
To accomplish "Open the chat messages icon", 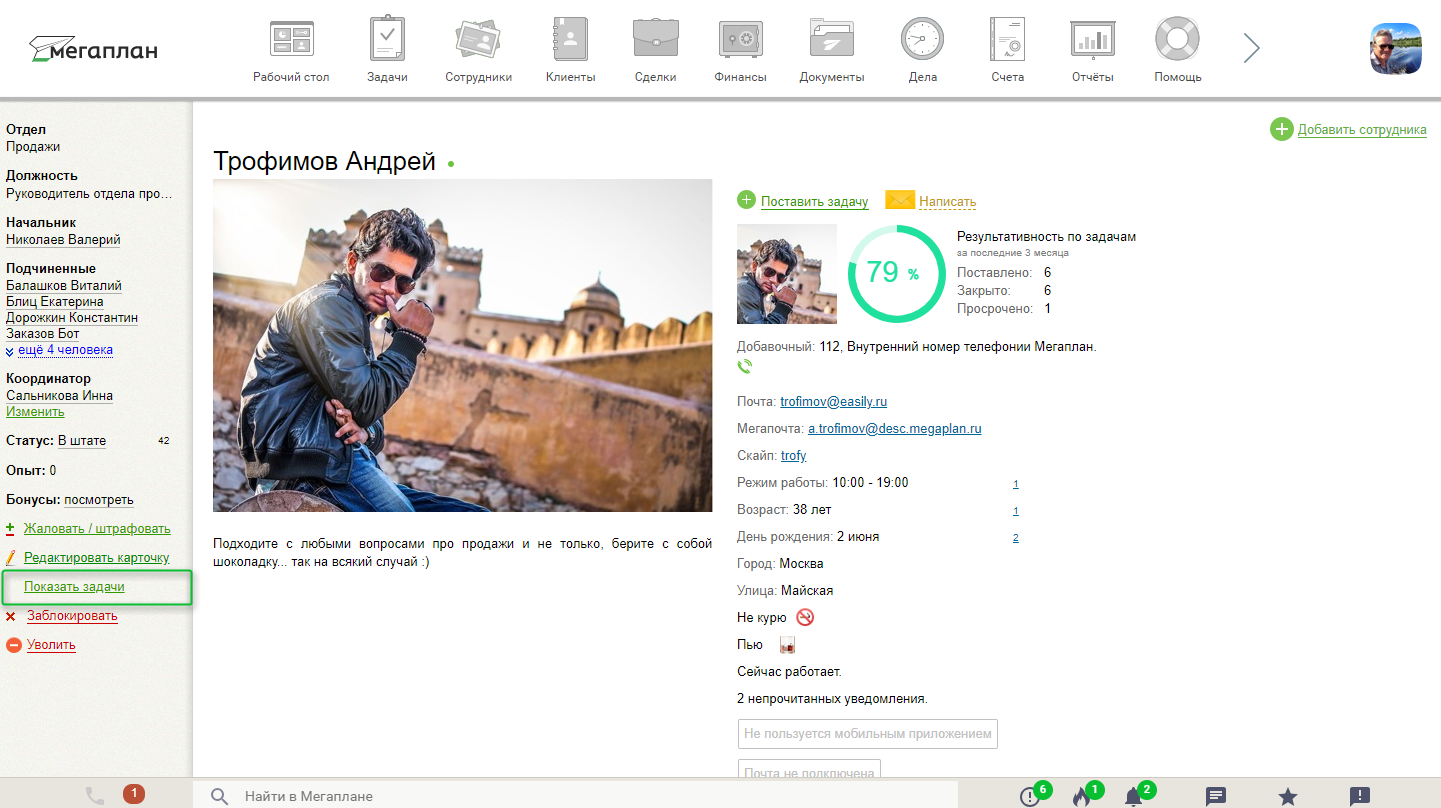I will [x=1216, y=796].
